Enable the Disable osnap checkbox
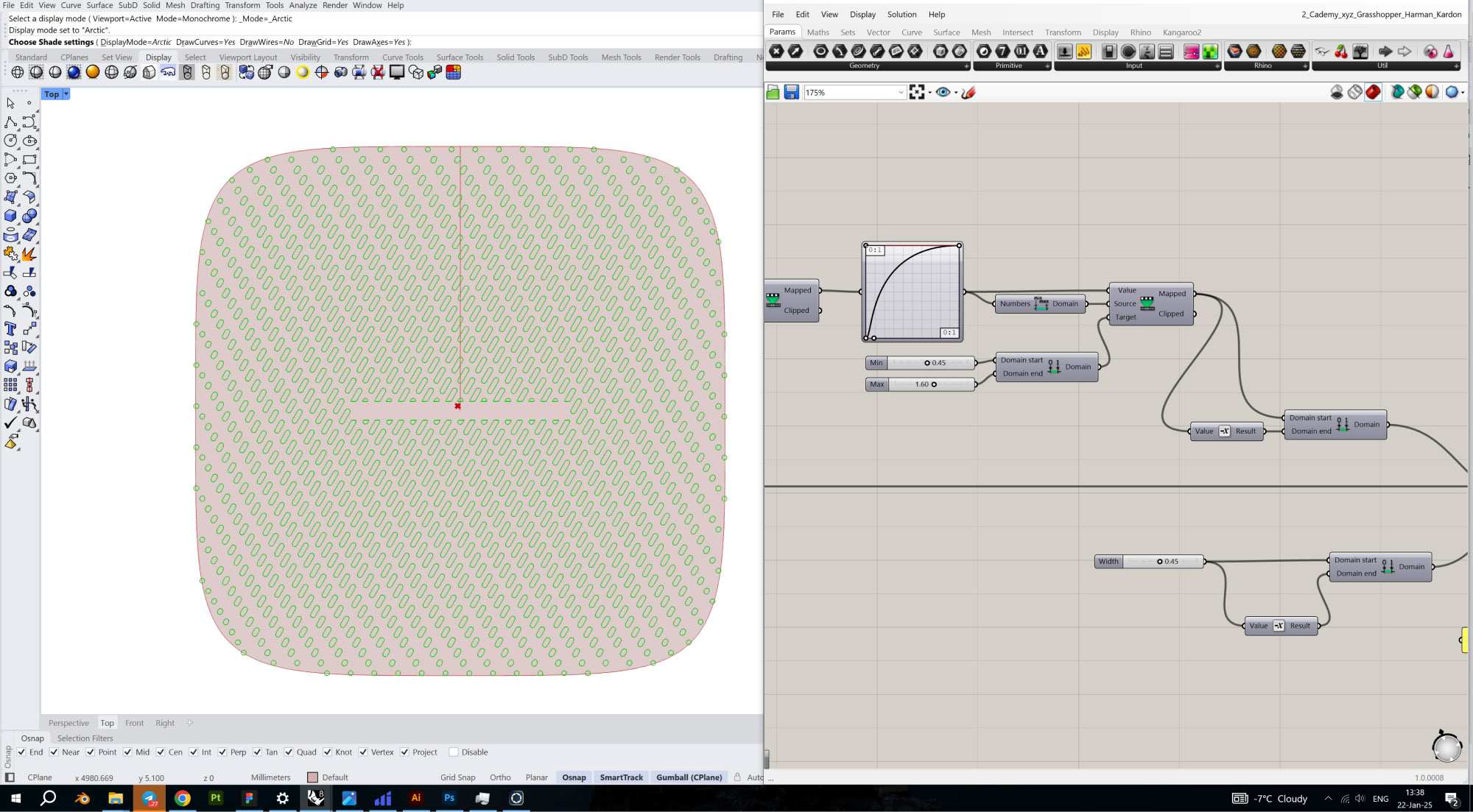The height and width of the screenshot is (812, 1473). point(454,752)
